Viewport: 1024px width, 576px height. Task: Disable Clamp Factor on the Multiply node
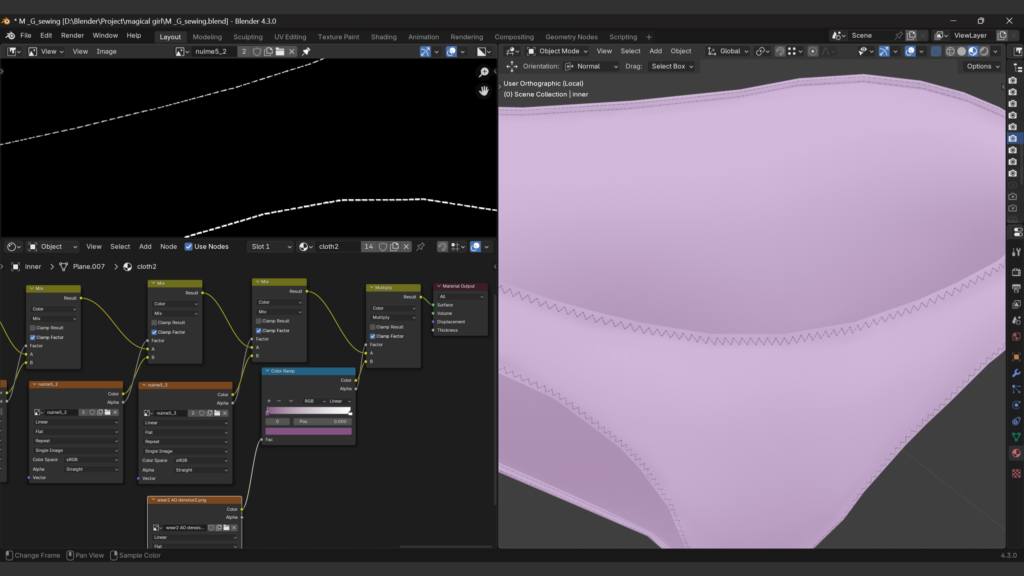tap(372, 335)
